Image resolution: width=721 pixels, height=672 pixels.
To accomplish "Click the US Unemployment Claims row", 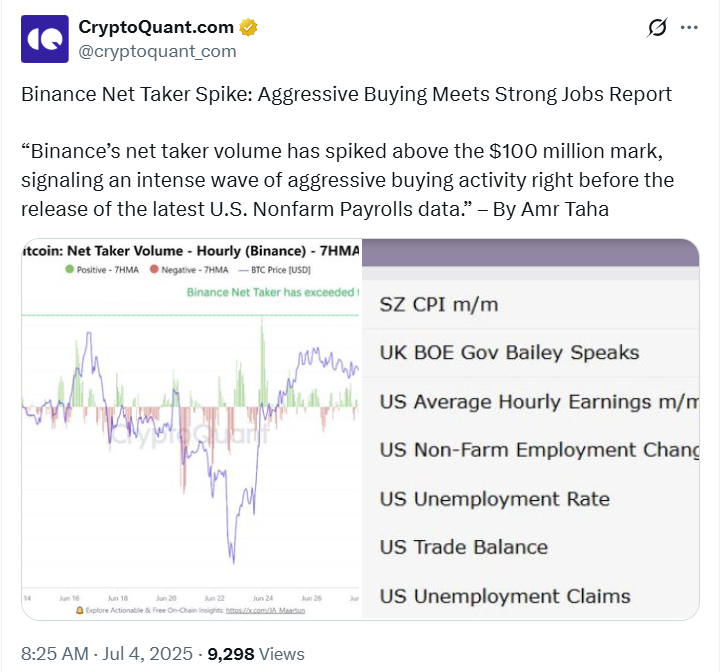I will click(x=505, y=596).
